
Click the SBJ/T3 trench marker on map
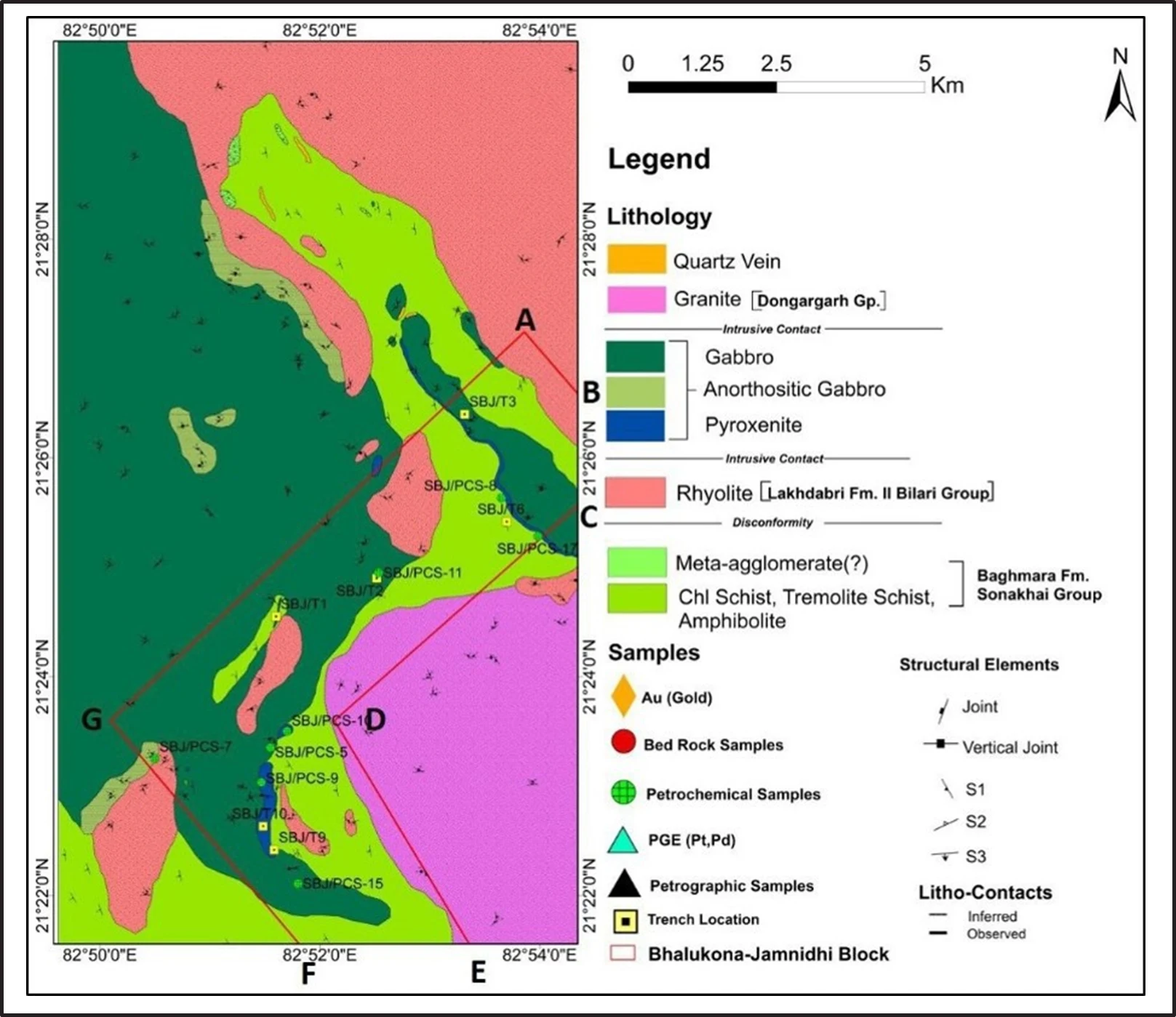click(x=464, y=414)
